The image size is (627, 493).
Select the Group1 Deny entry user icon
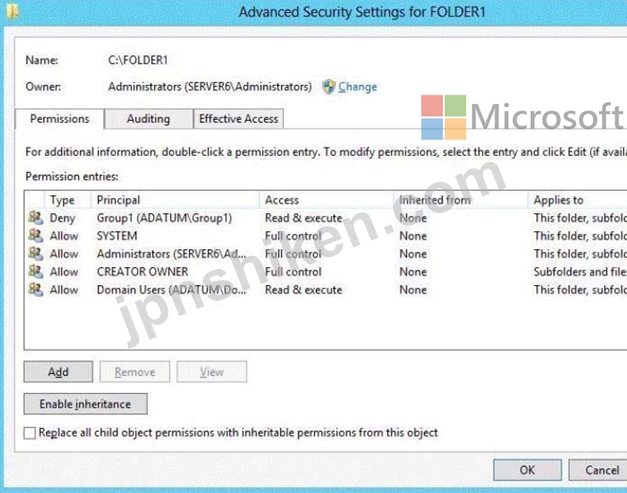tap(36, 218)
